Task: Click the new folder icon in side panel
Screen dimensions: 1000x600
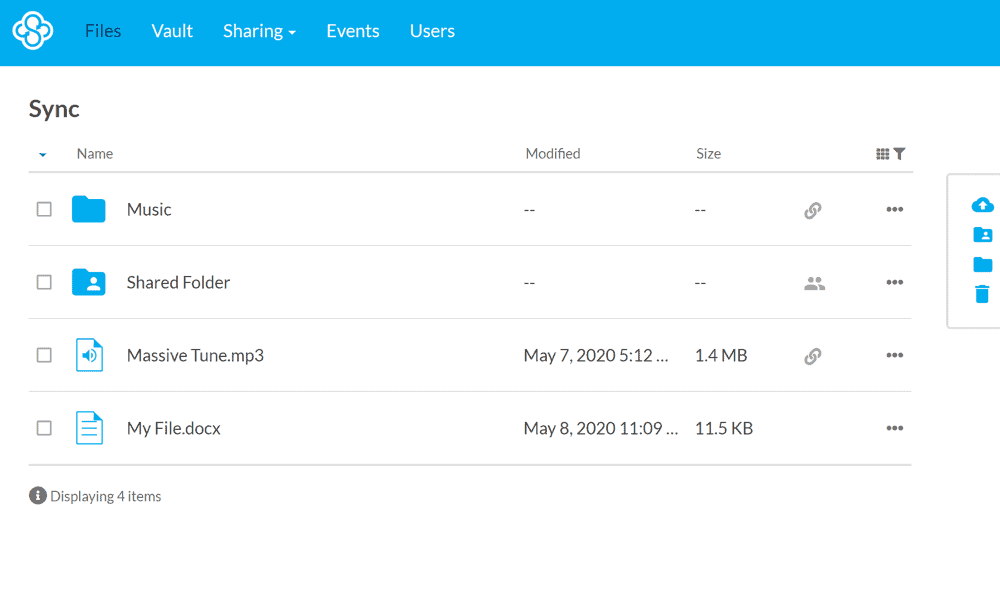Action: coord(982,265)
